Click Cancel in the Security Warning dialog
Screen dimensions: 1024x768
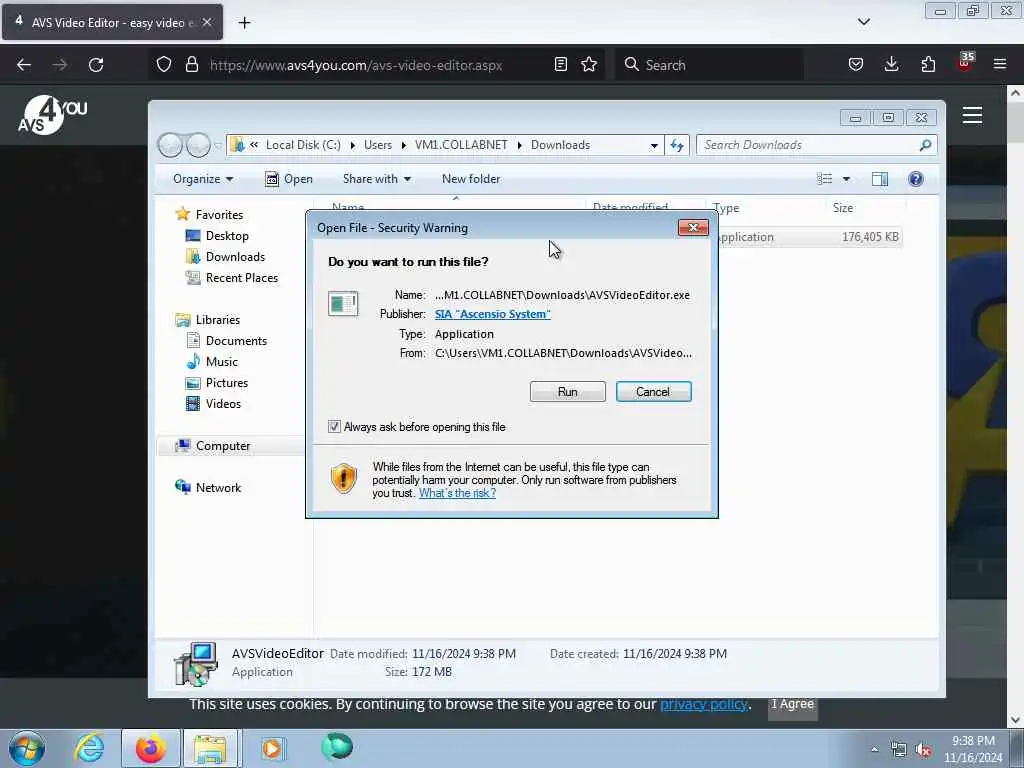653,392
